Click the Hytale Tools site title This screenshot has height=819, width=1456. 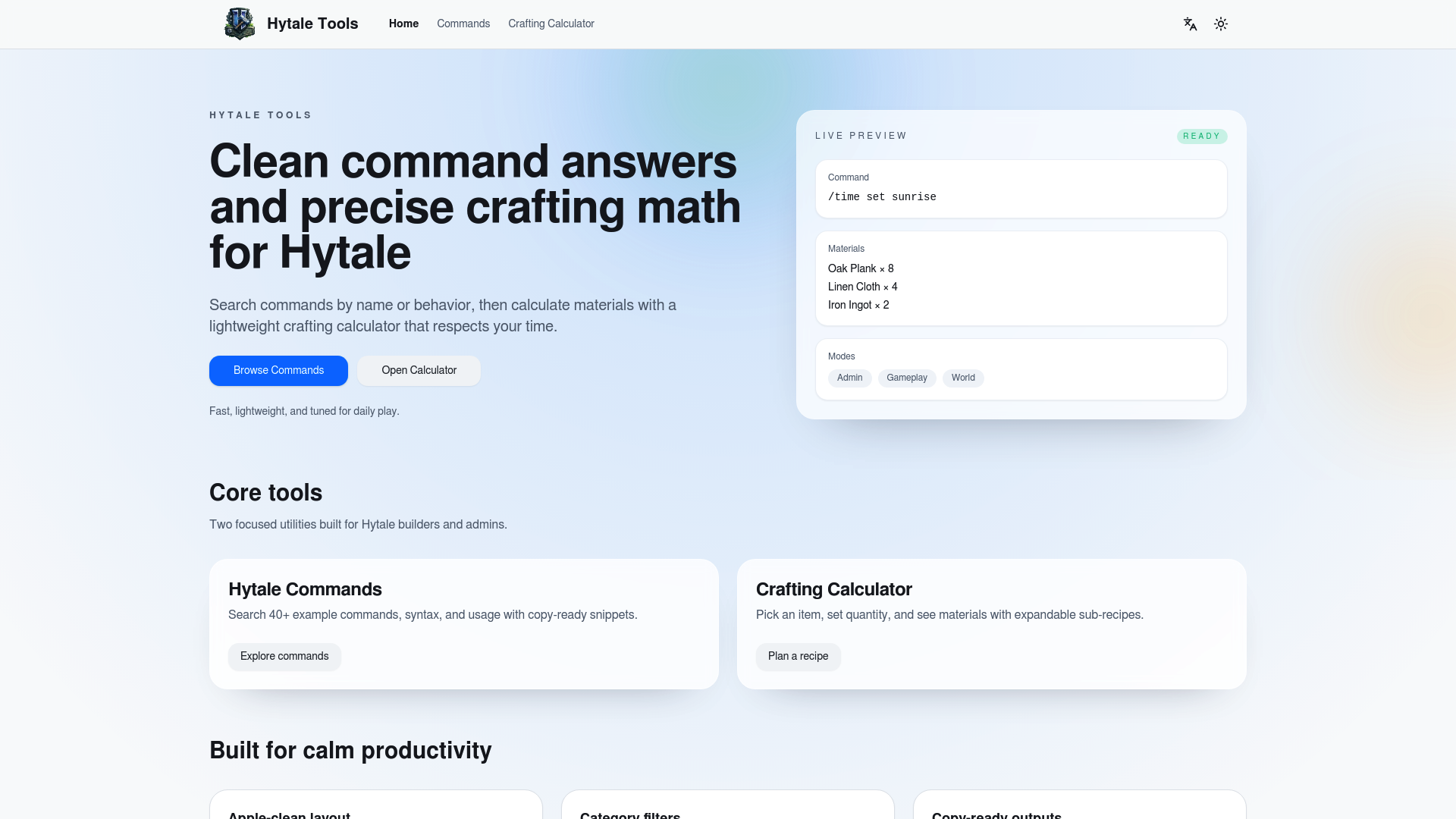(x=312, y=24)
